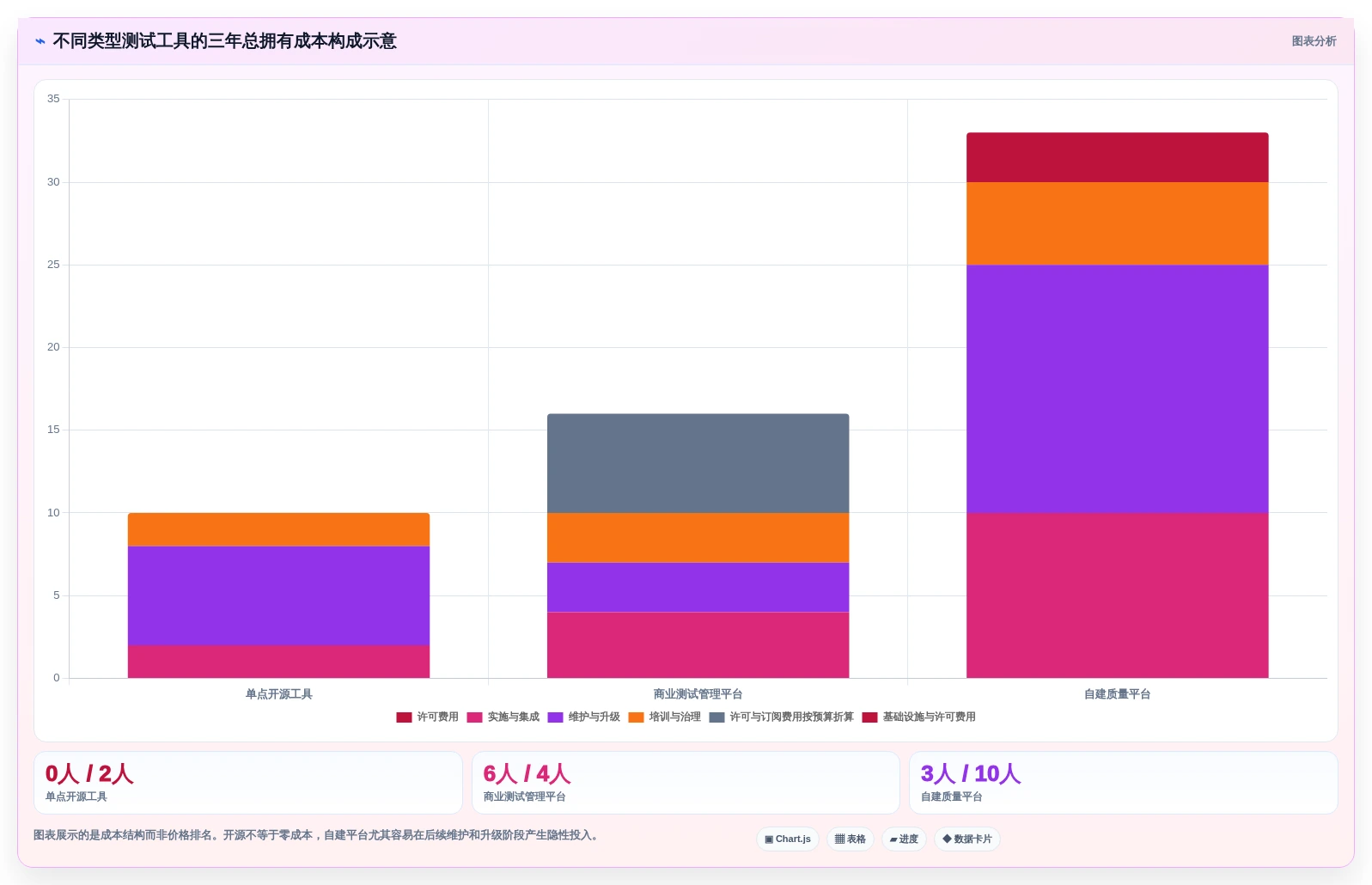This screenshot has height=885, width=1372.
Task: Select the Chart.js chip
Action: 788,839
